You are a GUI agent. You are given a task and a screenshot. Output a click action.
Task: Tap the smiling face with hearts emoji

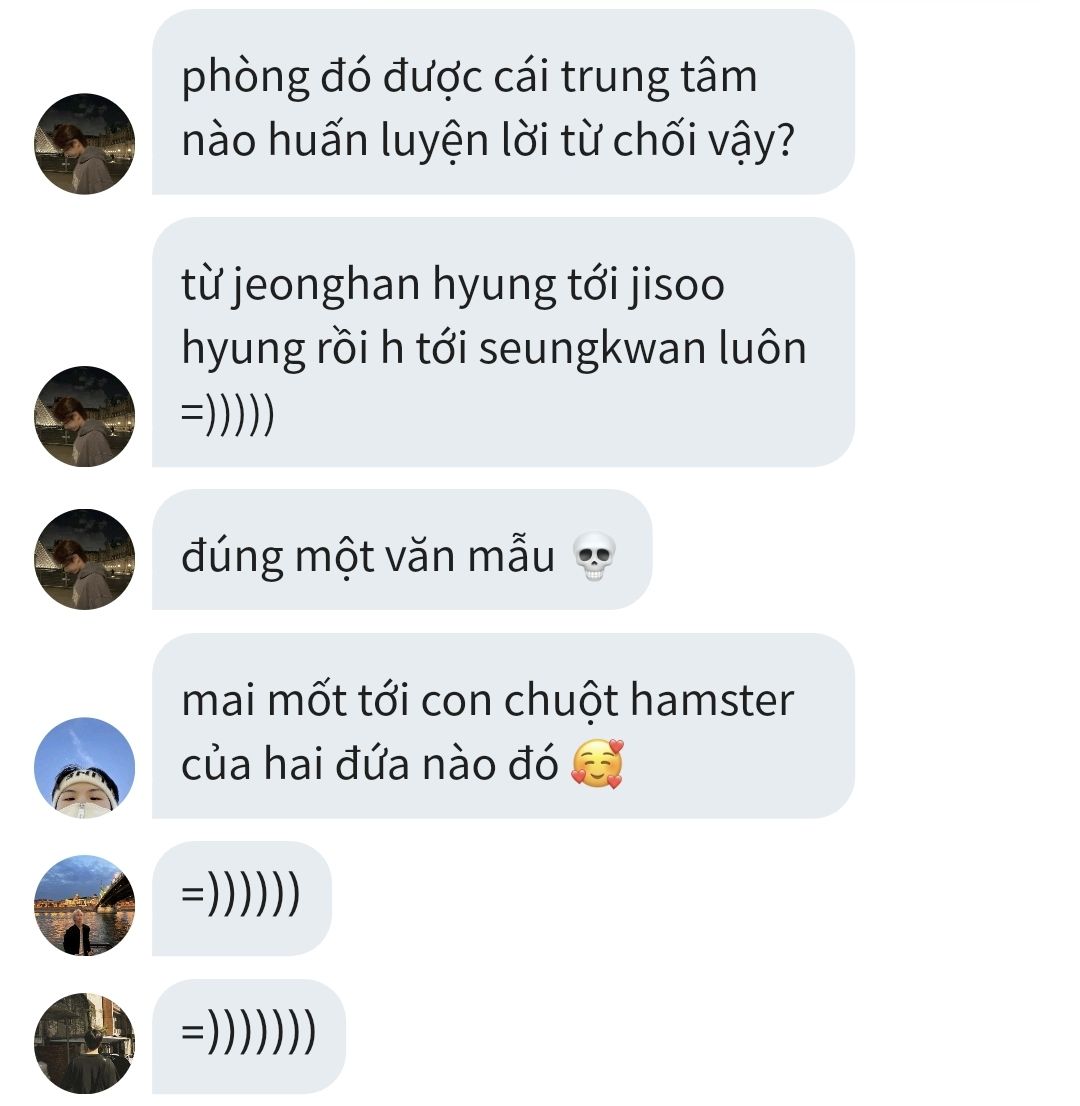point(597,764)
